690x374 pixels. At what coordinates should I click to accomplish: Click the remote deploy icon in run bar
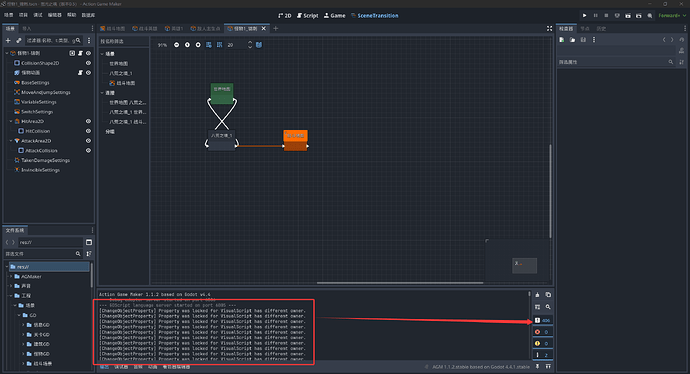point(617,15)
